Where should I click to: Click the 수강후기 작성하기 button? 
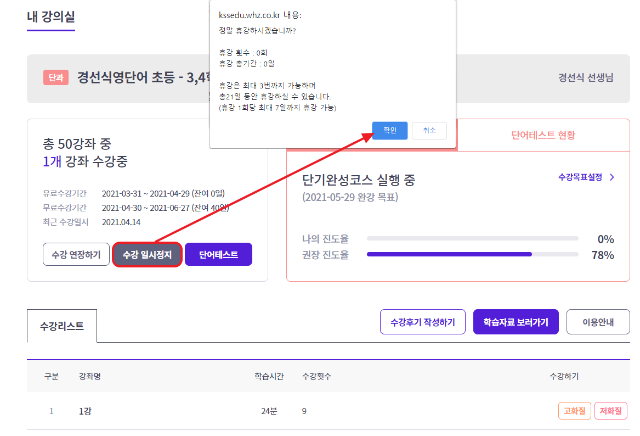click(422, 322)
